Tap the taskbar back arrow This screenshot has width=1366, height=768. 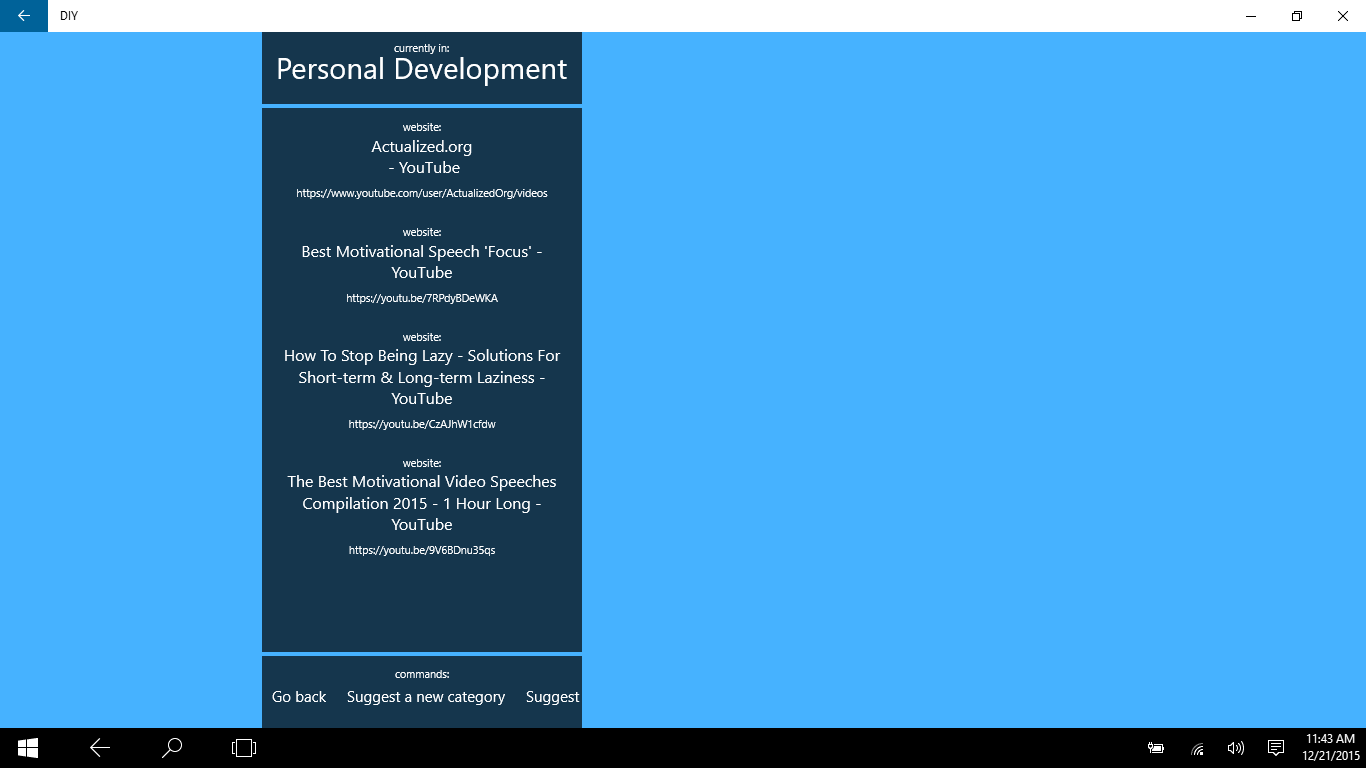pyautogui.click(x=100, y=747)
